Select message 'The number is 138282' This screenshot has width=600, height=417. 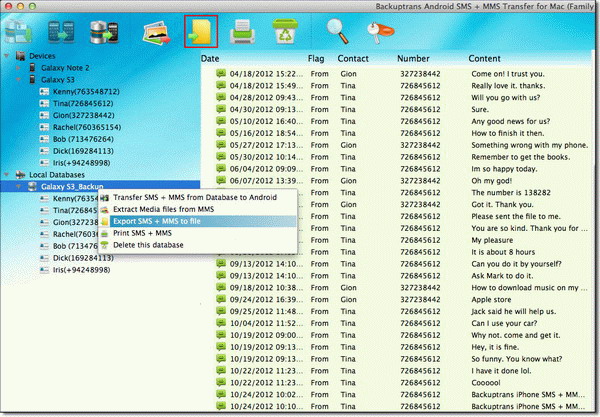(511, 192)
